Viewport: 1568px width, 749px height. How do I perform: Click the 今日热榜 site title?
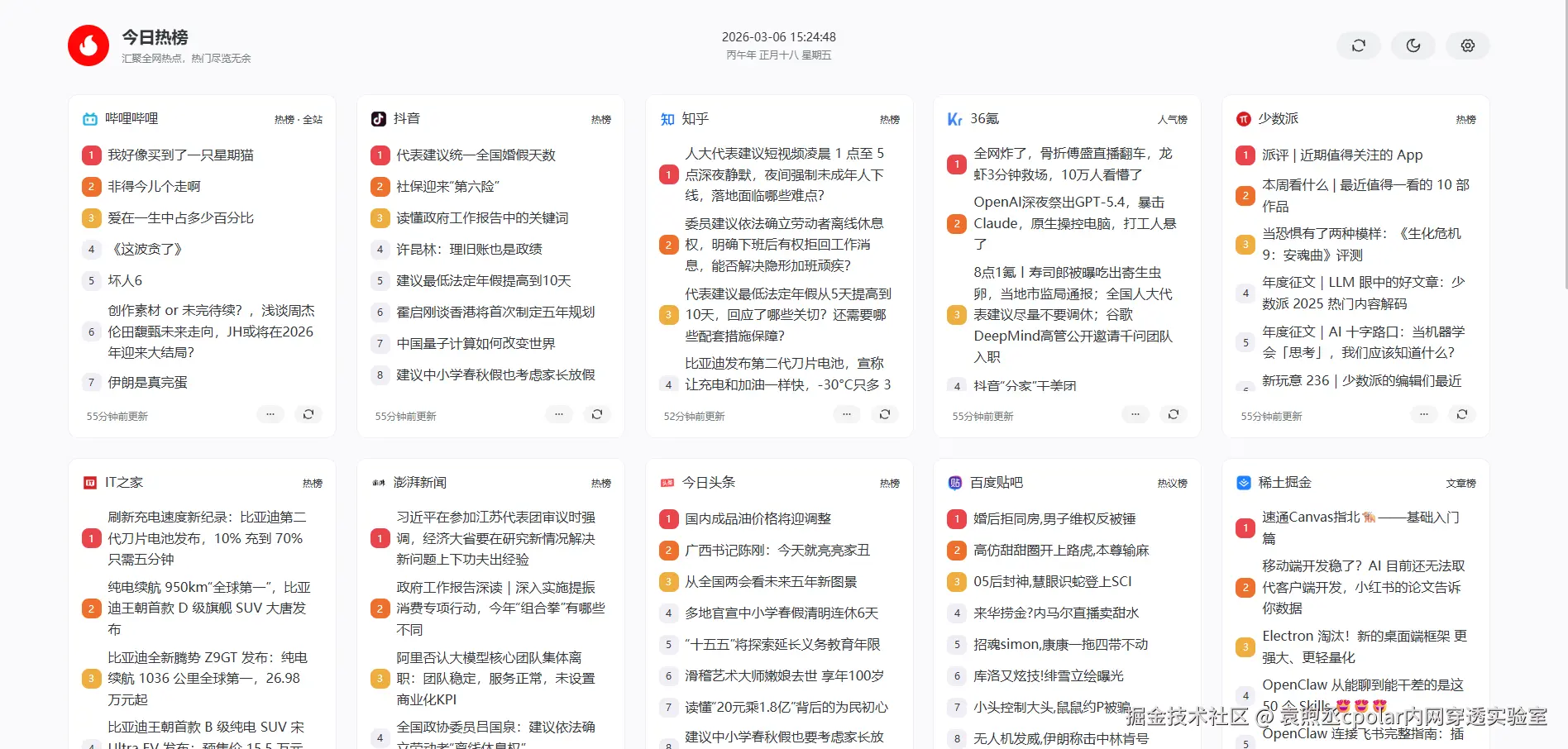click(x=155, y=37)
